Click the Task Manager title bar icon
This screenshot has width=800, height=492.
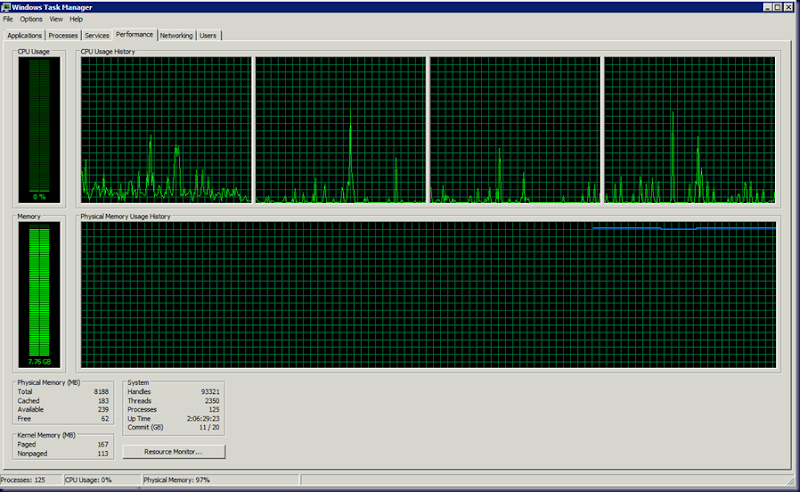point(6,7)
